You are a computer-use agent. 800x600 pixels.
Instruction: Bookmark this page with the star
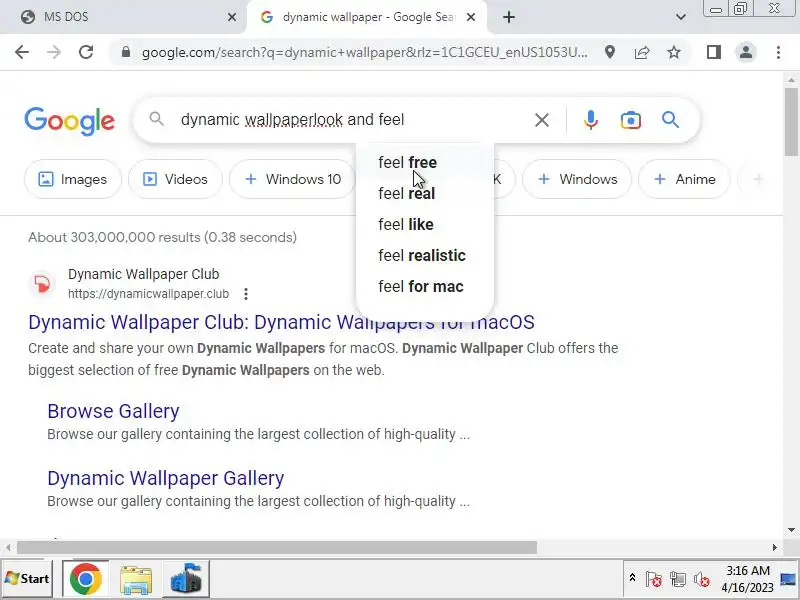tap(674, 52)
